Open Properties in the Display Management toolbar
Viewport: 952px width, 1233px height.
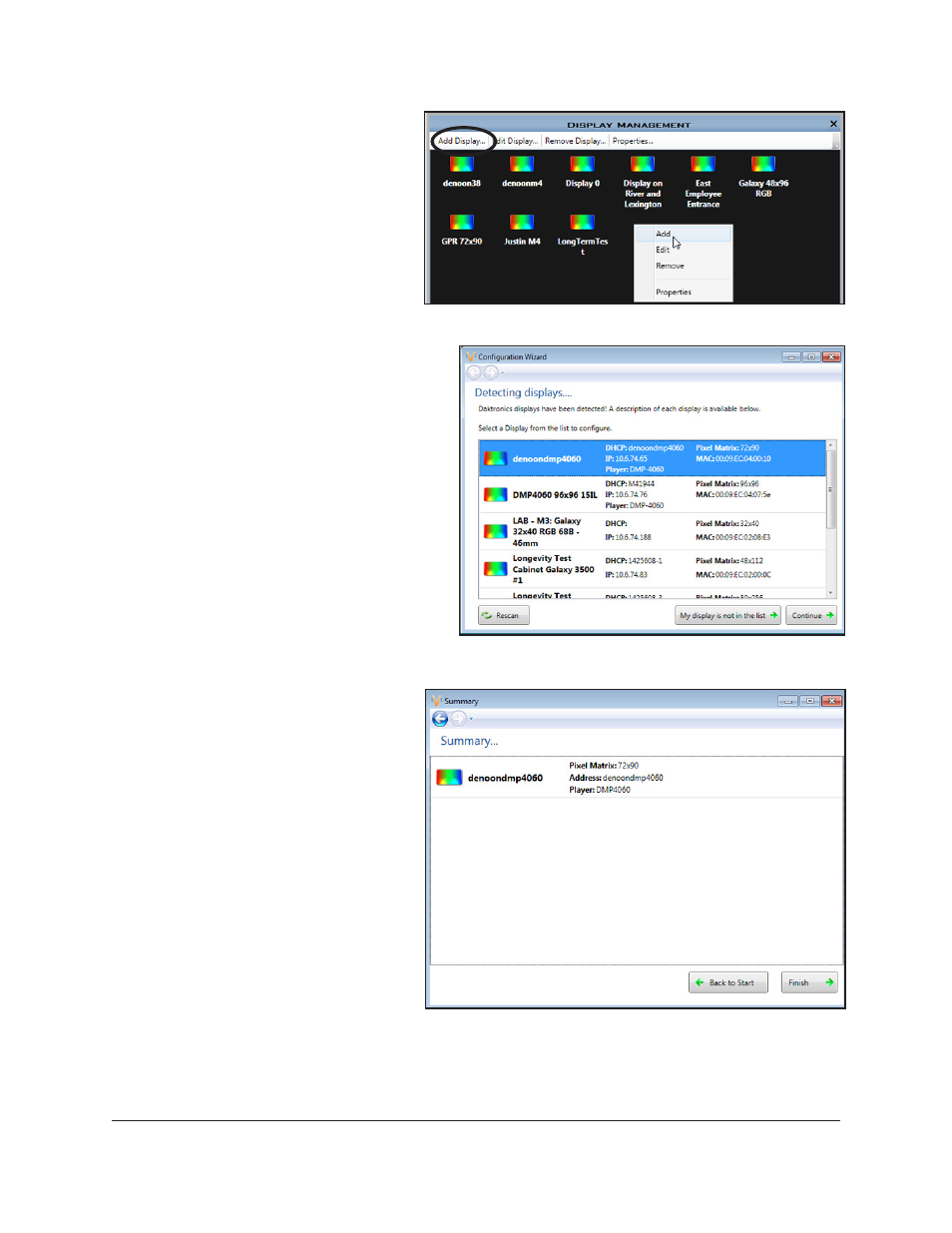tap(633, 141)
